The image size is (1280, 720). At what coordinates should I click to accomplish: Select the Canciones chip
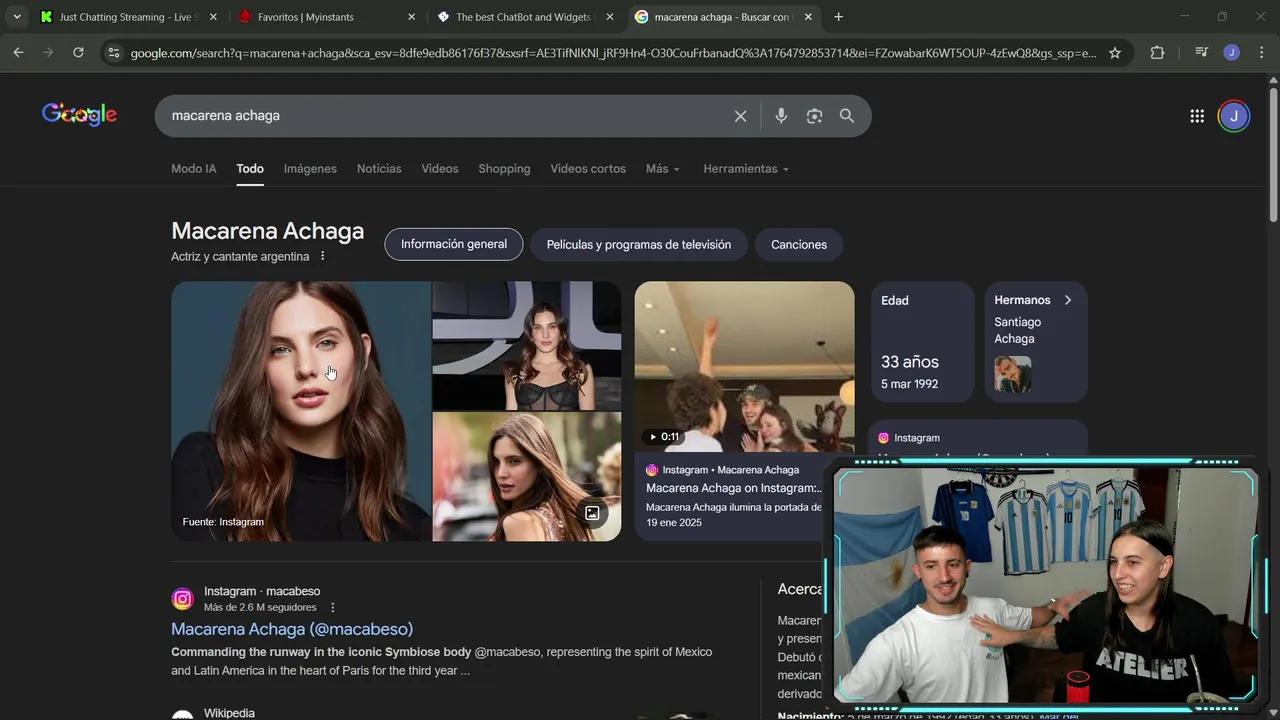[799, 244]
